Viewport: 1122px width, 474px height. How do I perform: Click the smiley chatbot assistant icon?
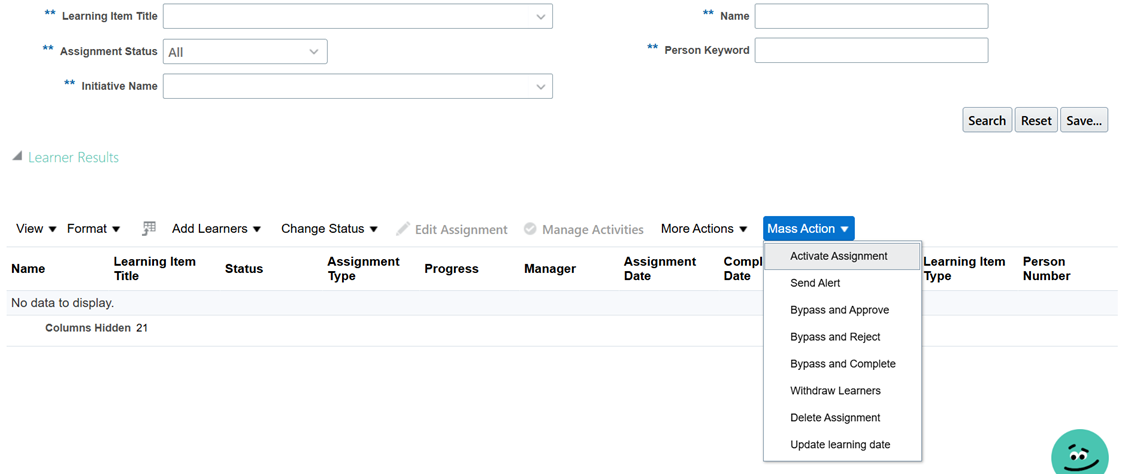(1079, 456)
